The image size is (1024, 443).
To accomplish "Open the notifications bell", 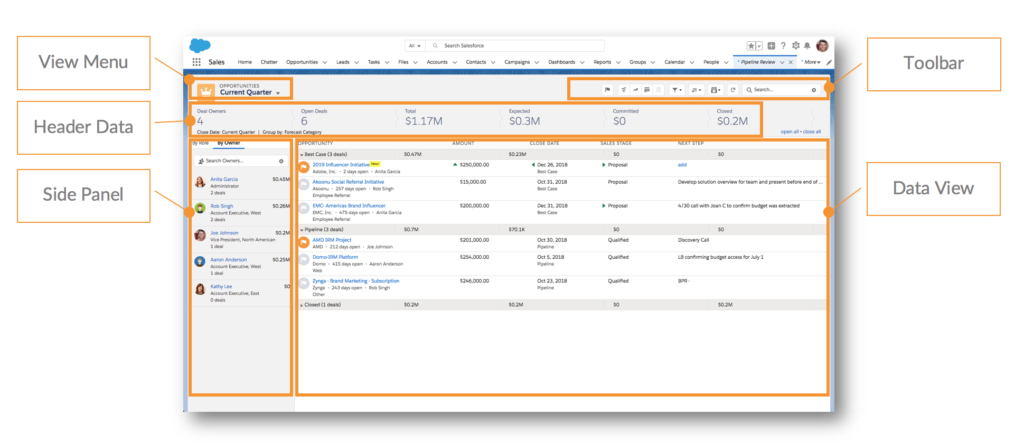I will point(807,46).
